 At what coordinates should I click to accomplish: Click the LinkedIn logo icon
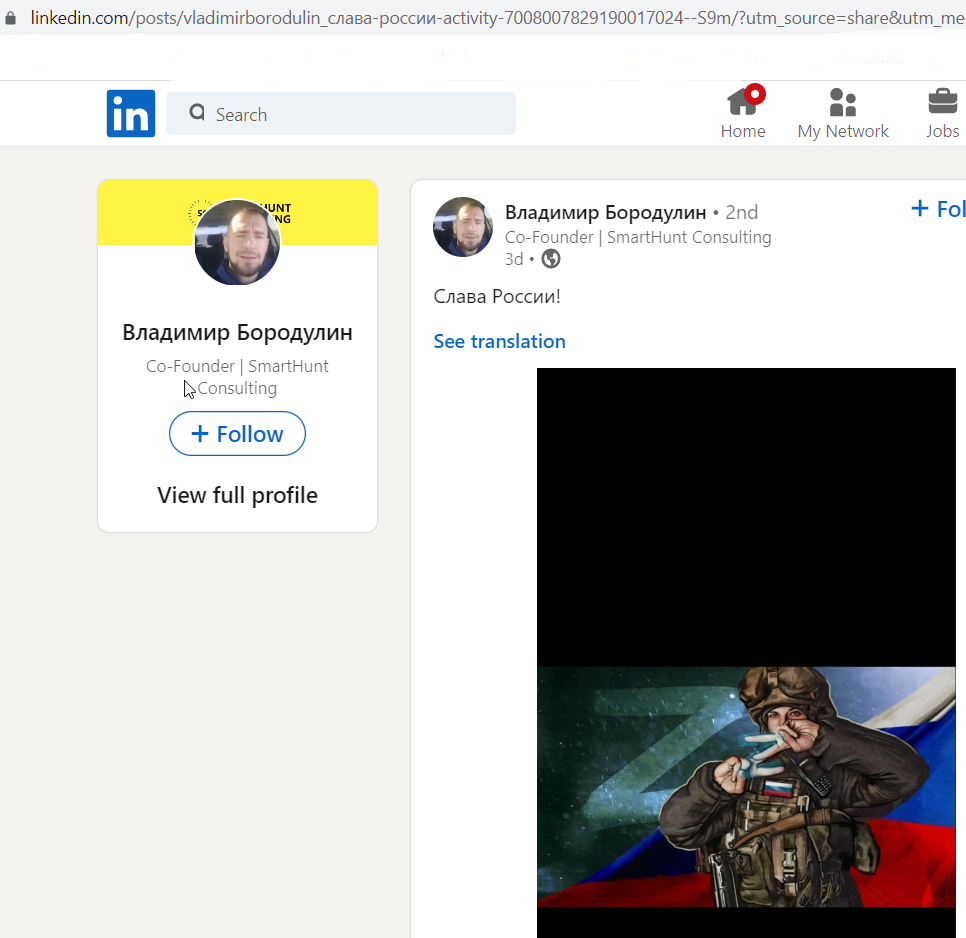(x=131, y=113)
